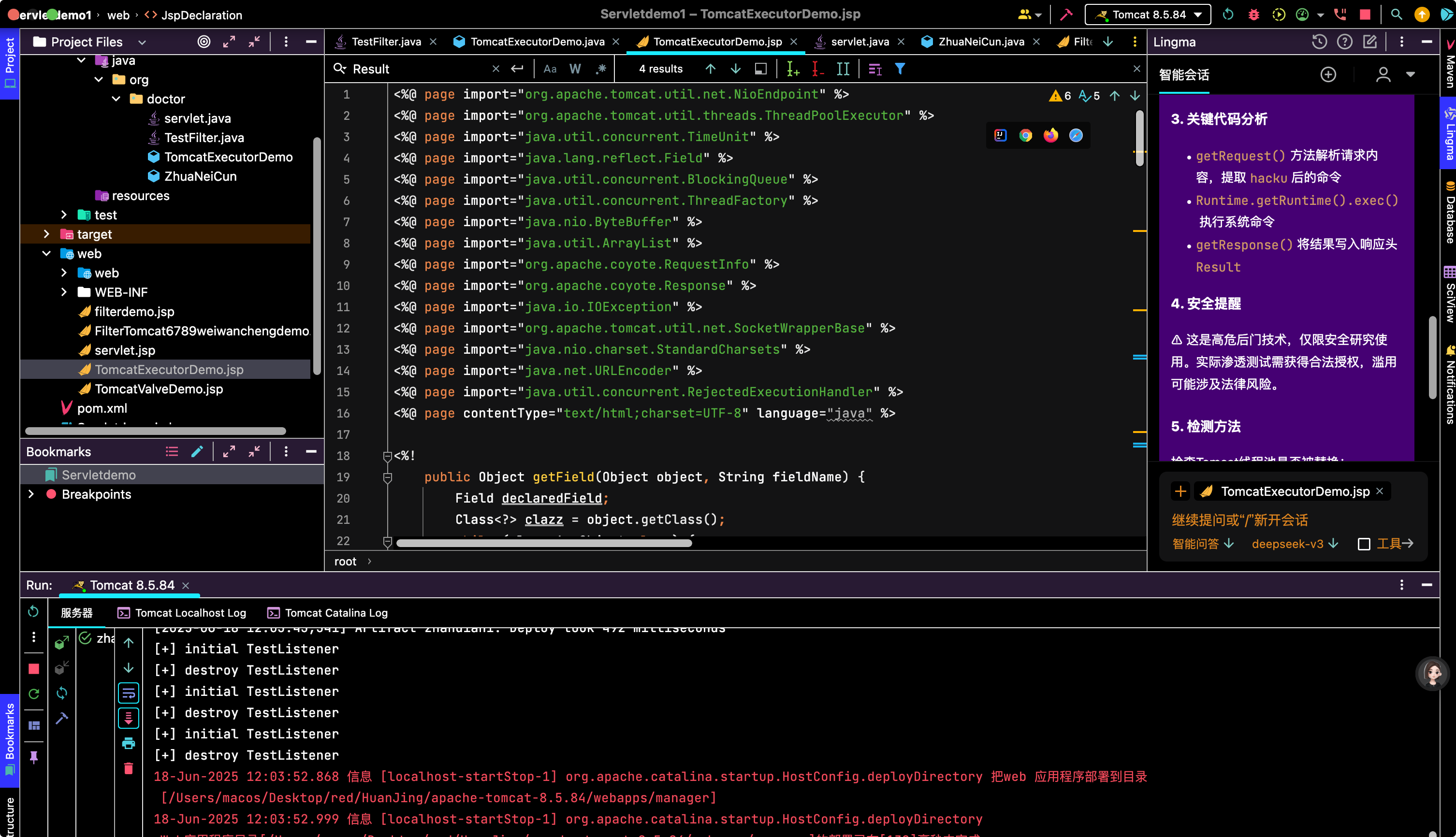Click the Rerun Tomcat icon in toolbar
Screen dimensions: 1456x837
pyautogui.click(x=1228, y=14)
